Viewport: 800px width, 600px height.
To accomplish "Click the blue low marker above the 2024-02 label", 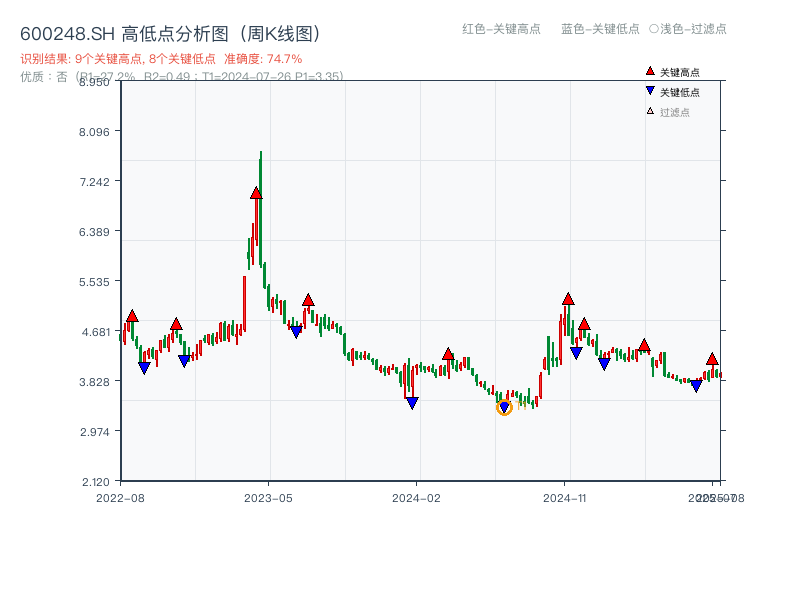I will click(x=412, y=401).
